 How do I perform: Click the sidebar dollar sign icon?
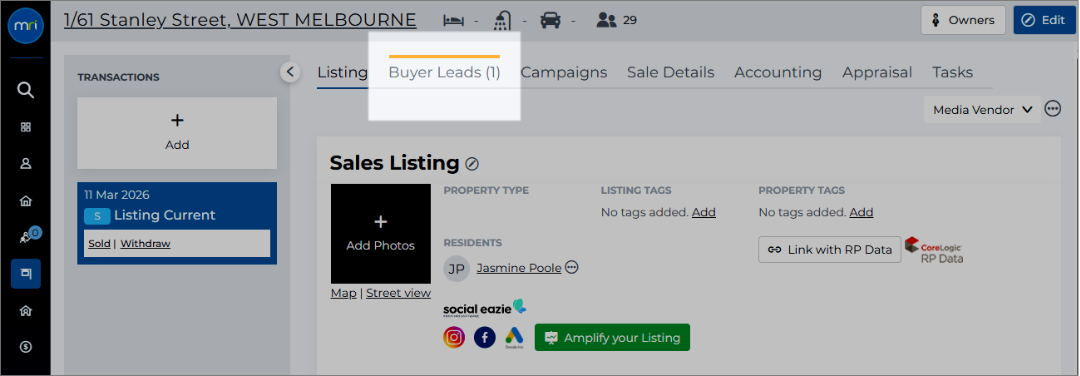[25, 347]
